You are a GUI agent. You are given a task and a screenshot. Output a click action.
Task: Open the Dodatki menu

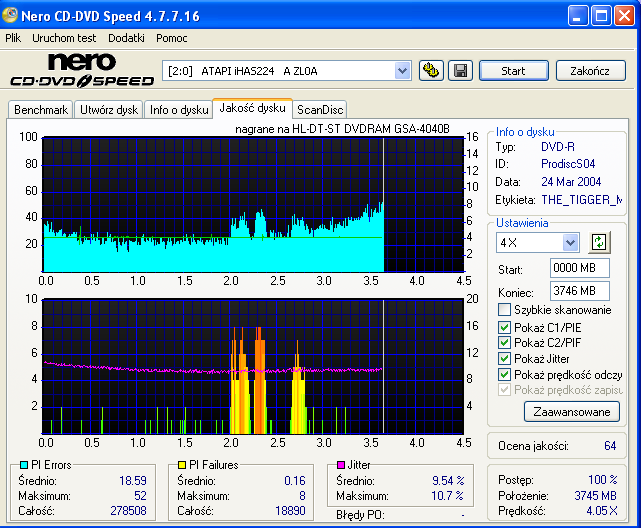(x=126, y=38)
